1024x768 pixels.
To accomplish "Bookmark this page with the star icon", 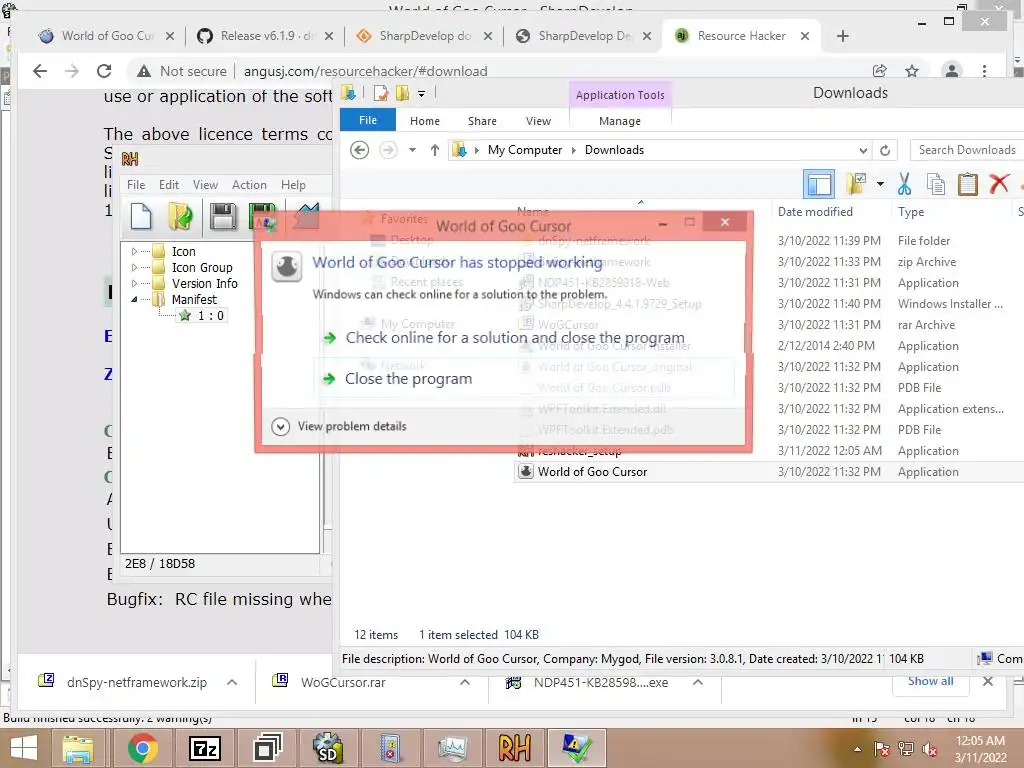I will click(x=912, y=71).
